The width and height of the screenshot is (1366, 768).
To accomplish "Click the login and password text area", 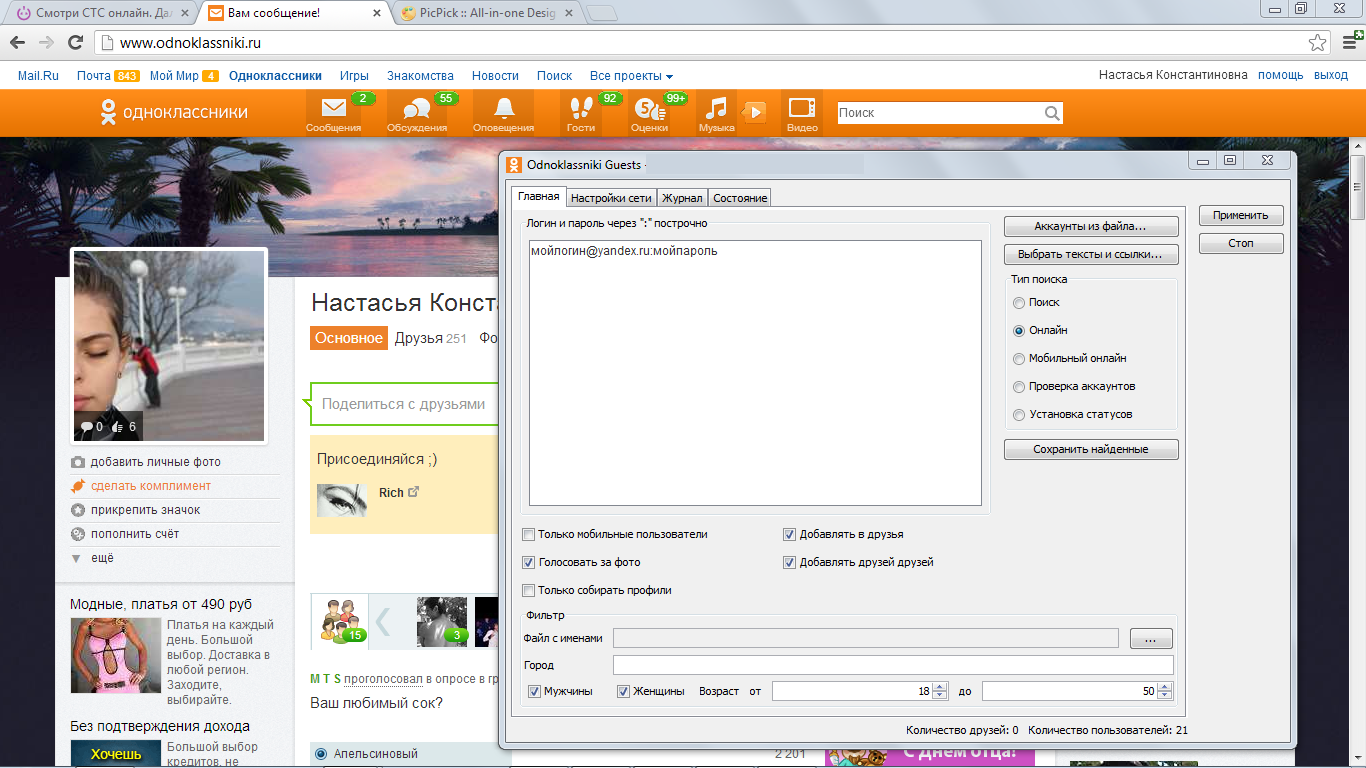I will point(755,373).
